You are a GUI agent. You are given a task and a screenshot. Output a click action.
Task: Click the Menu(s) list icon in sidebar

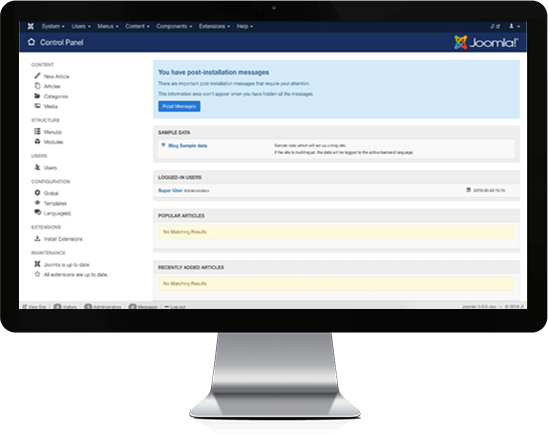[x=37, y=131]
